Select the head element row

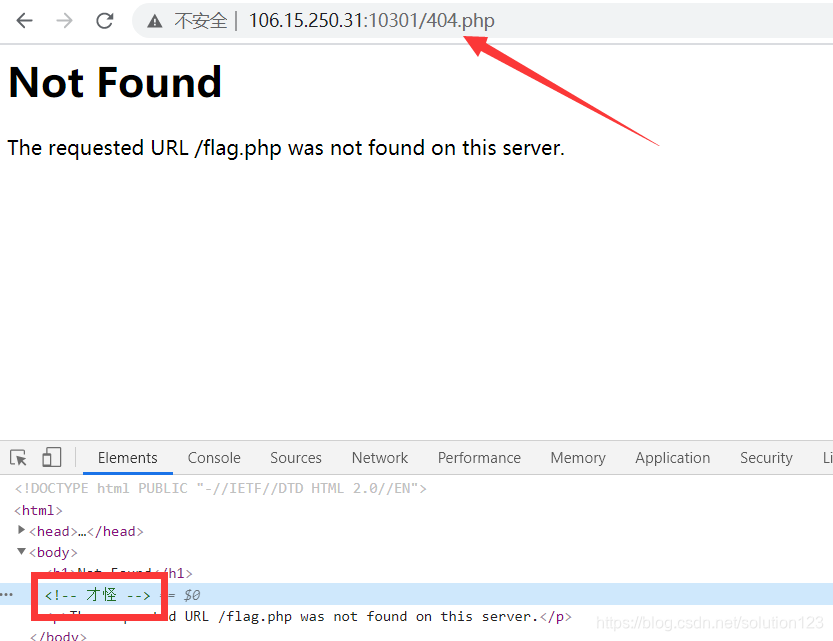86,532
